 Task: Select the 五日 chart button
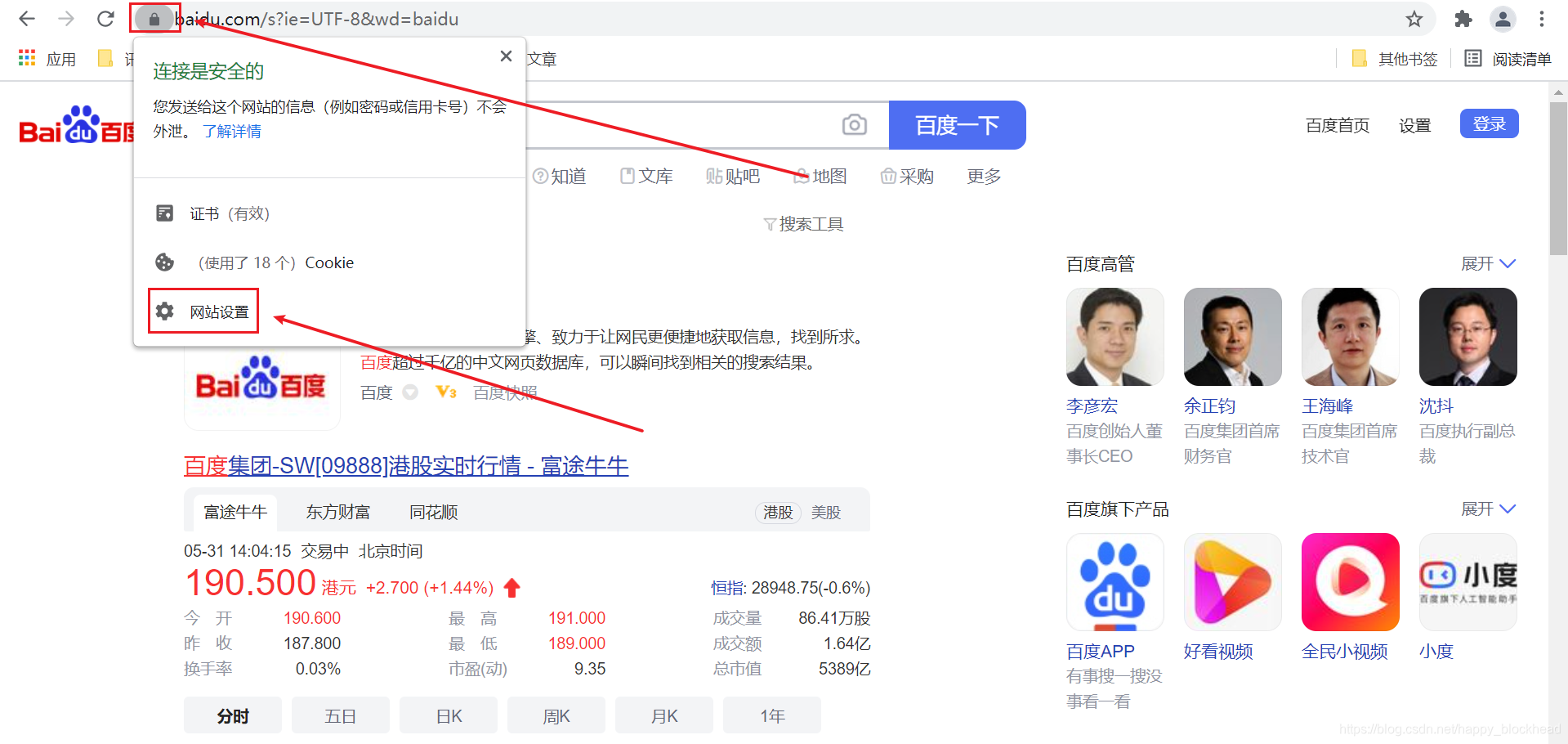tap(341, 715)
